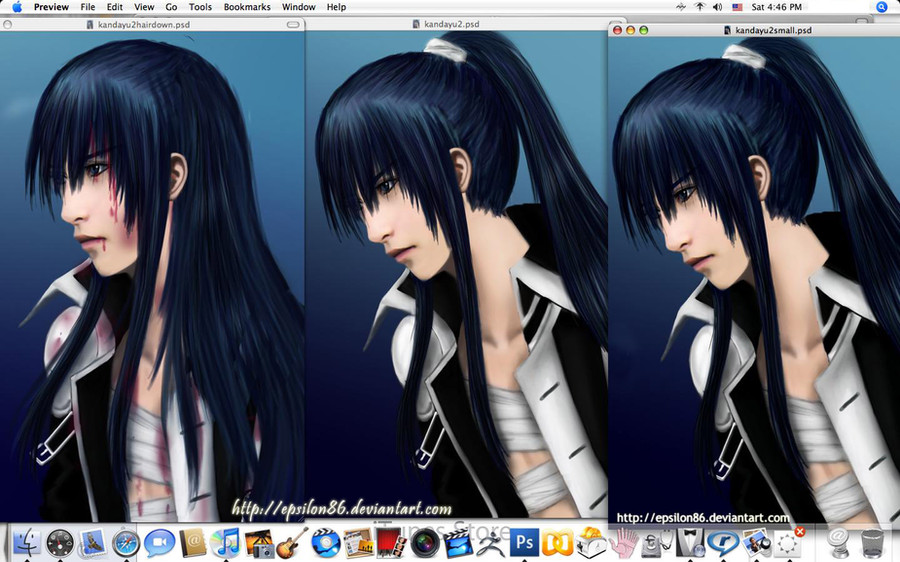Image resolution: width=900 pixels, height=562 pixels.
Task: Launch GarageBand guitar icon
Action: pyautogui.click(x=292, y=542)
